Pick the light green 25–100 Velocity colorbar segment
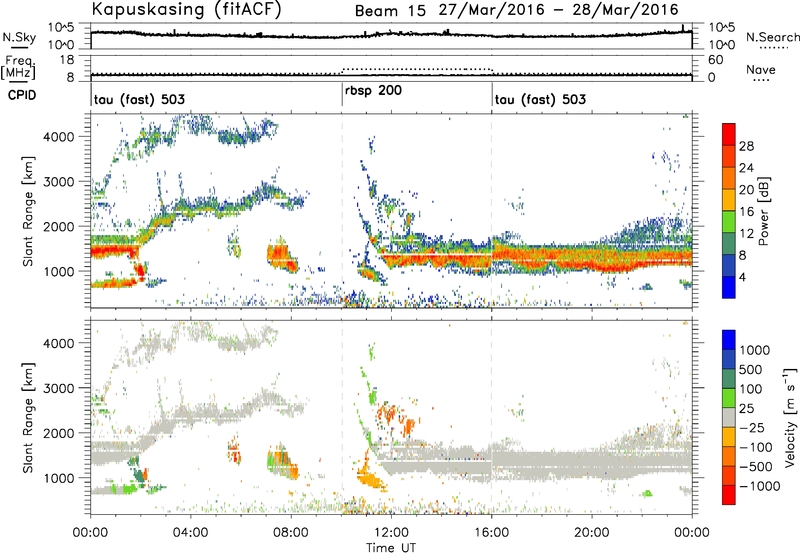Screen dimensions: 800x554 click(x=729, y=398)
